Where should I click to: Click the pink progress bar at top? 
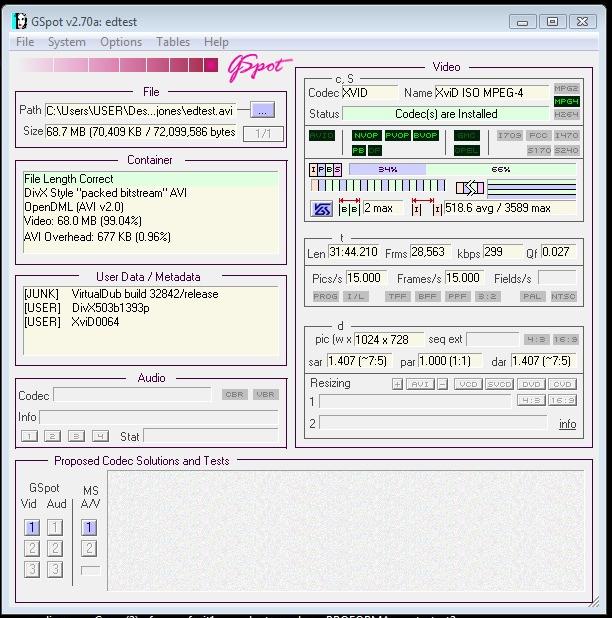point(117,65)
